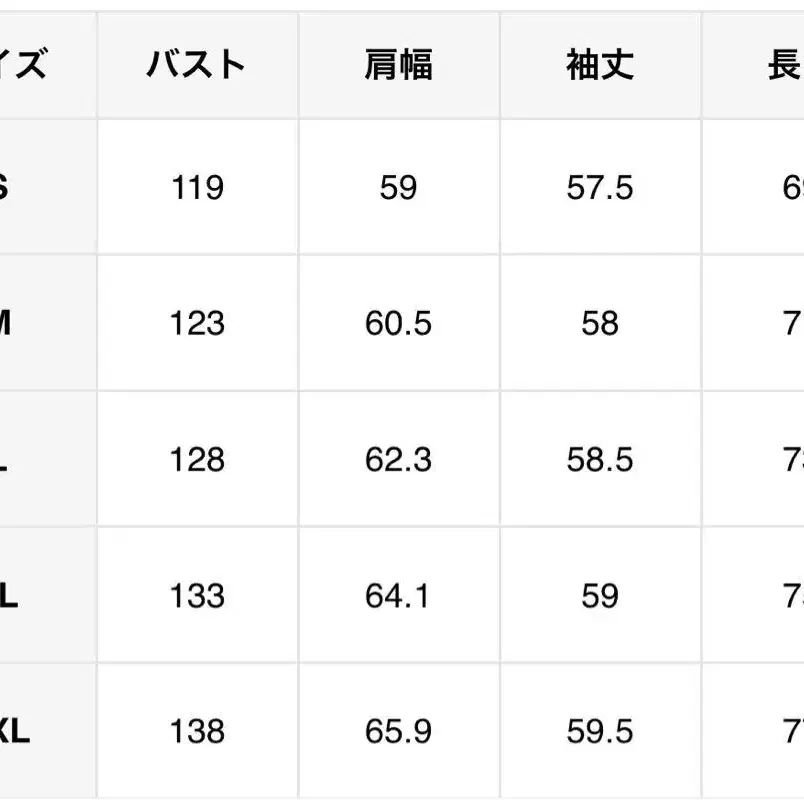
Task: Select the bust value 119
Action: 197,188
